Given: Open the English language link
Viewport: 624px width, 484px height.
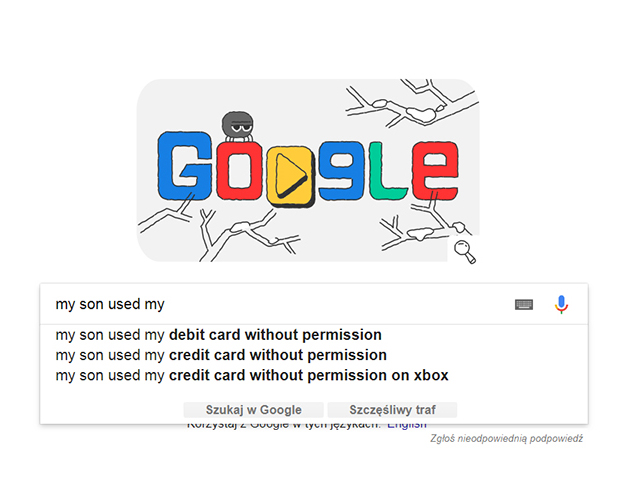Looking at the screenshot, I should coord(407,426).
